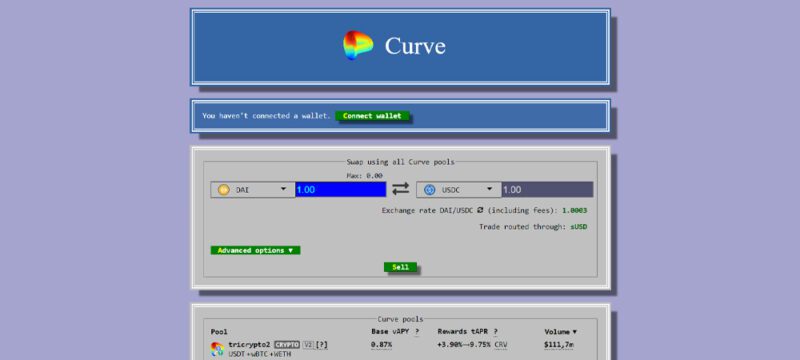The height and width of the screenshot is (360, 800).
Task: Open the Base vAPY question mark help
Action: tap(417, 332)
